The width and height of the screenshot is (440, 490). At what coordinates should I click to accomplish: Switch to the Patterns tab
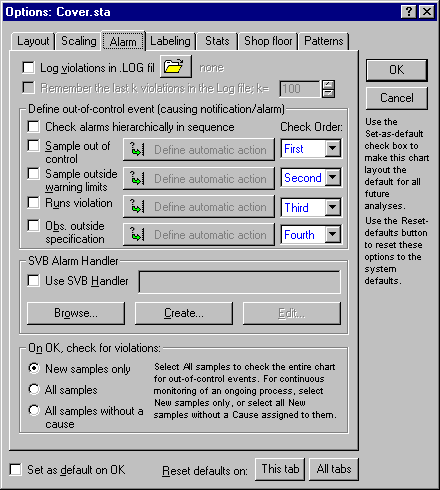pos(324,41)
